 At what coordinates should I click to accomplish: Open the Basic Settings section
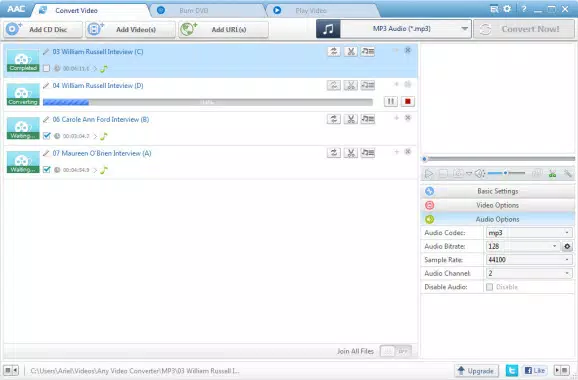(x=498, y=191)
